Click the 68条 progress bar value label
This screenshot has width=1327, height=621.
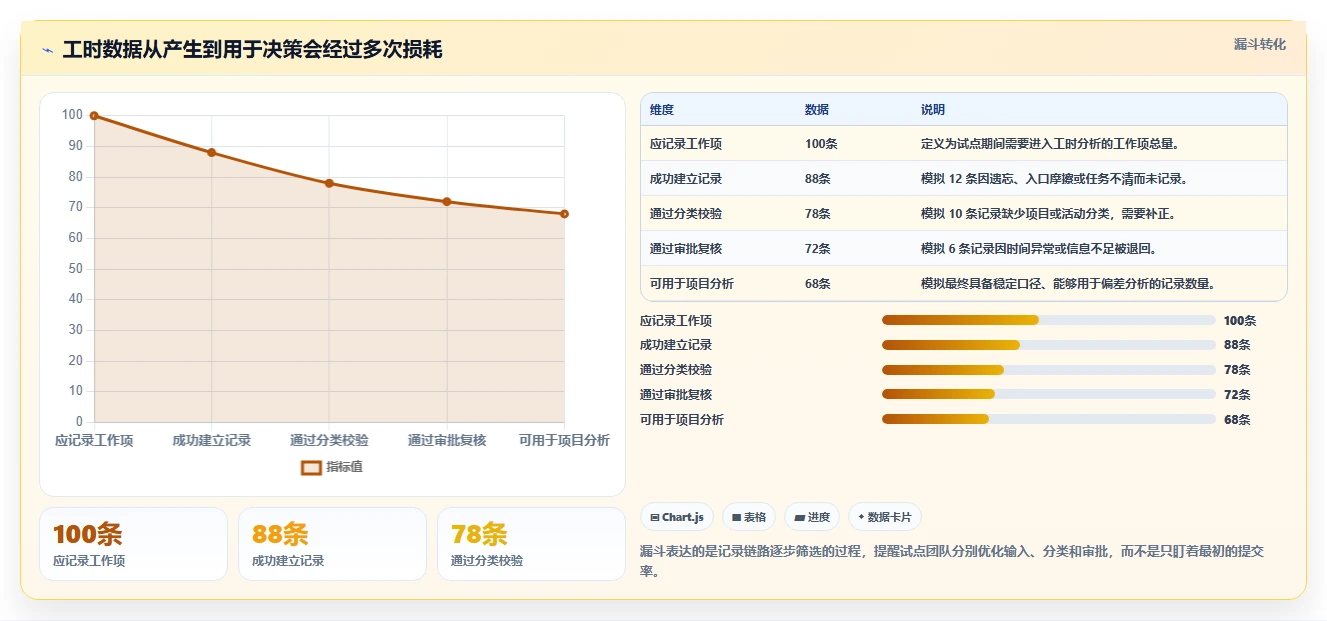coord(1237,420)
